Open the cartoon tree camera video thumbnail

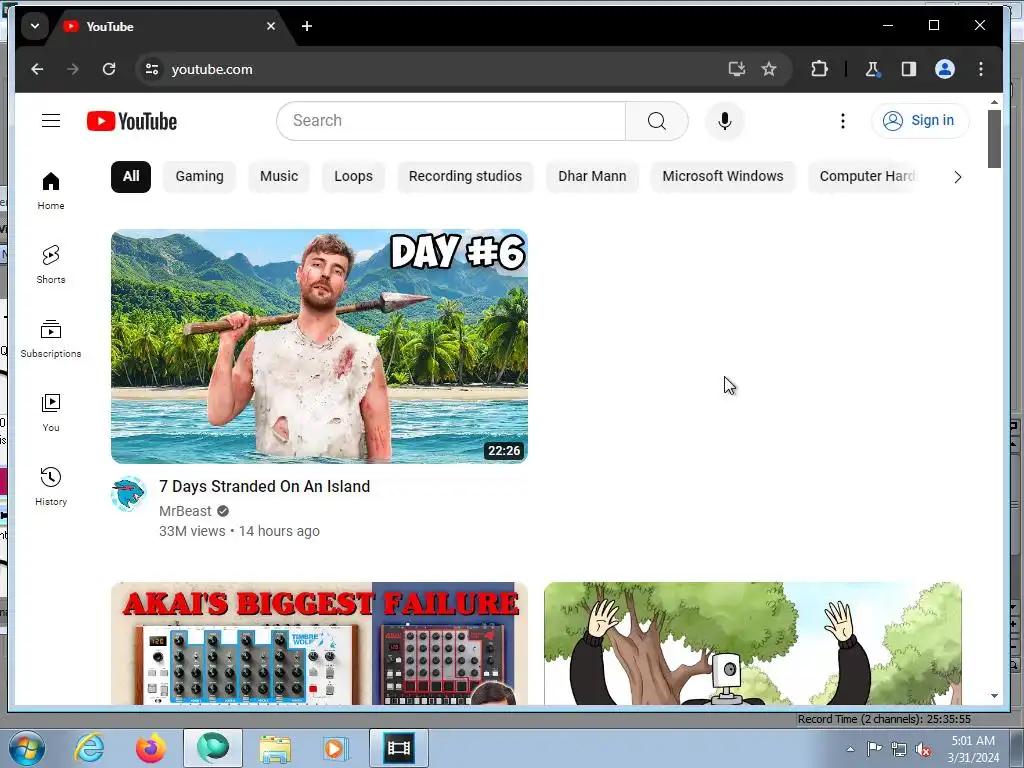(x=752, y=643)
